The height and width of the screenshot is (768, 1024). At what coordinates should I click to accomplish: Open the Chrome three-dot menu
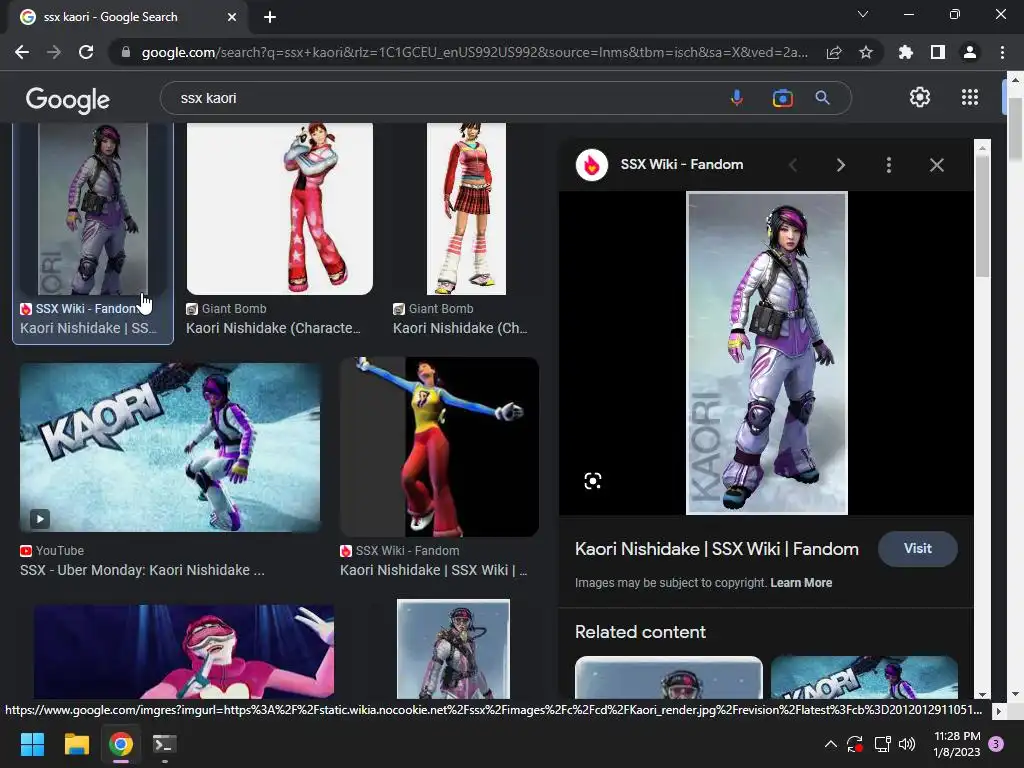1002,52
